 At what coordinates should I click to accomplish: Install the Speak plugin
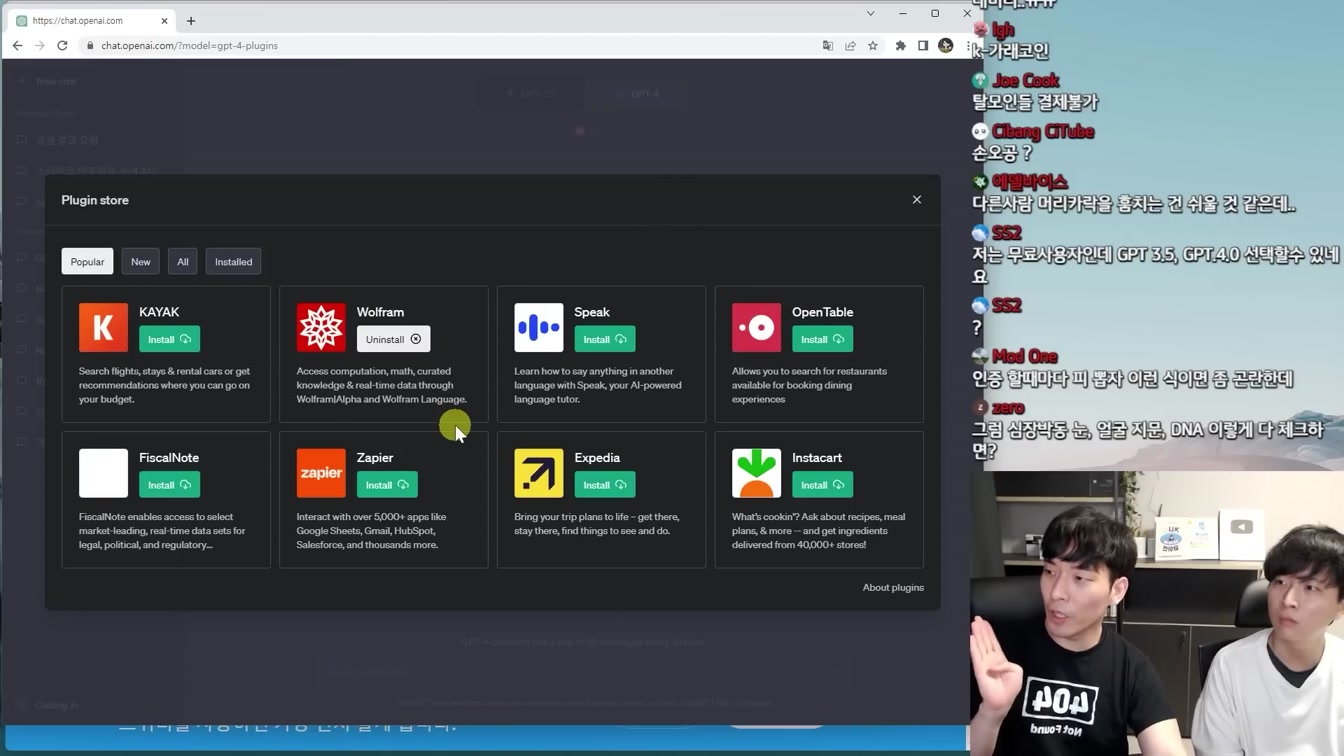pos(605,339)
